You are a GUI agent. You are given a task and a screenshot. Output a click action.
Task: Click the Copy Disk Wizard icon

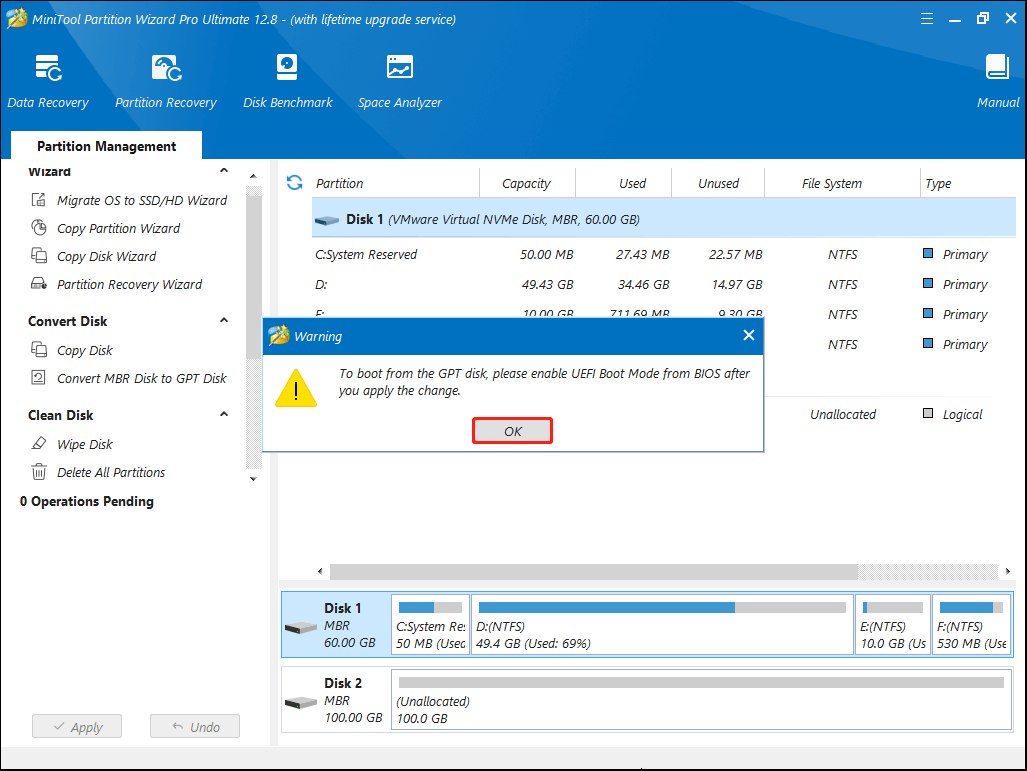(x=39, y=255)
